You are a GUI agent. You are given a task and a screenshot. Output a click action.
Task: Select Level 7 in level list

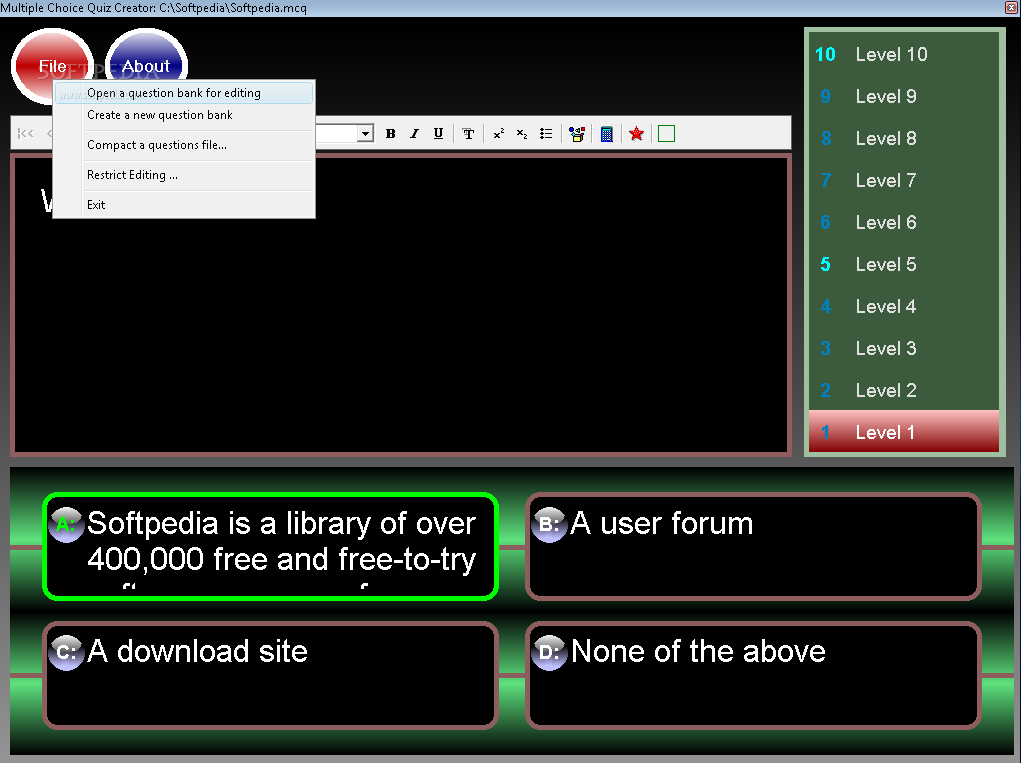[x=903, y=180]
